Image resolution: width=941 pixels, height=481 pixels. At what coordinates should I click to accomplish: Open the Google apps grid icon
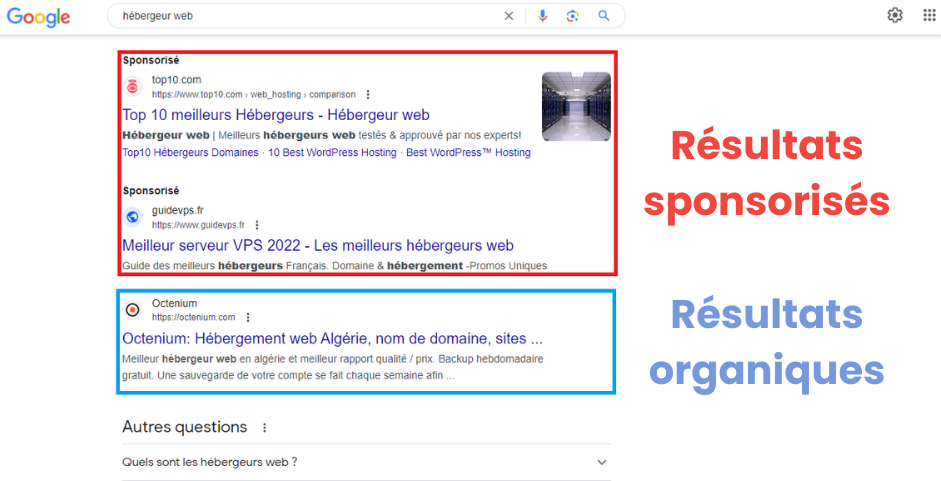[x=929, y=16]
